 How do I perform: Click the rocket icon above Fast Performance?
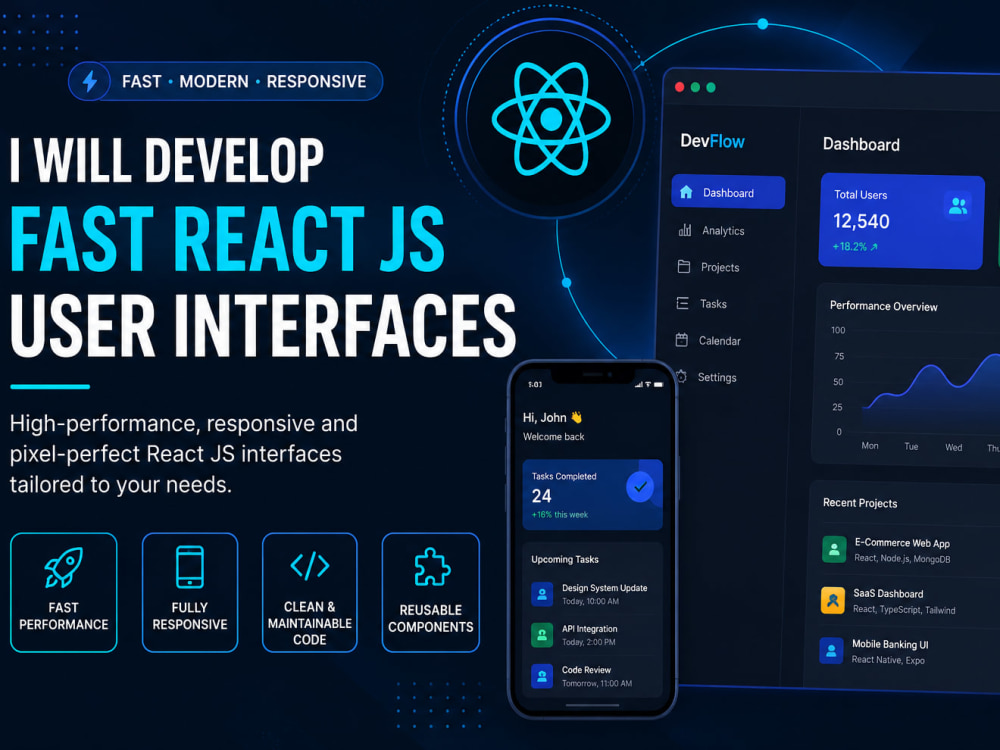click(x=64, y=567)
